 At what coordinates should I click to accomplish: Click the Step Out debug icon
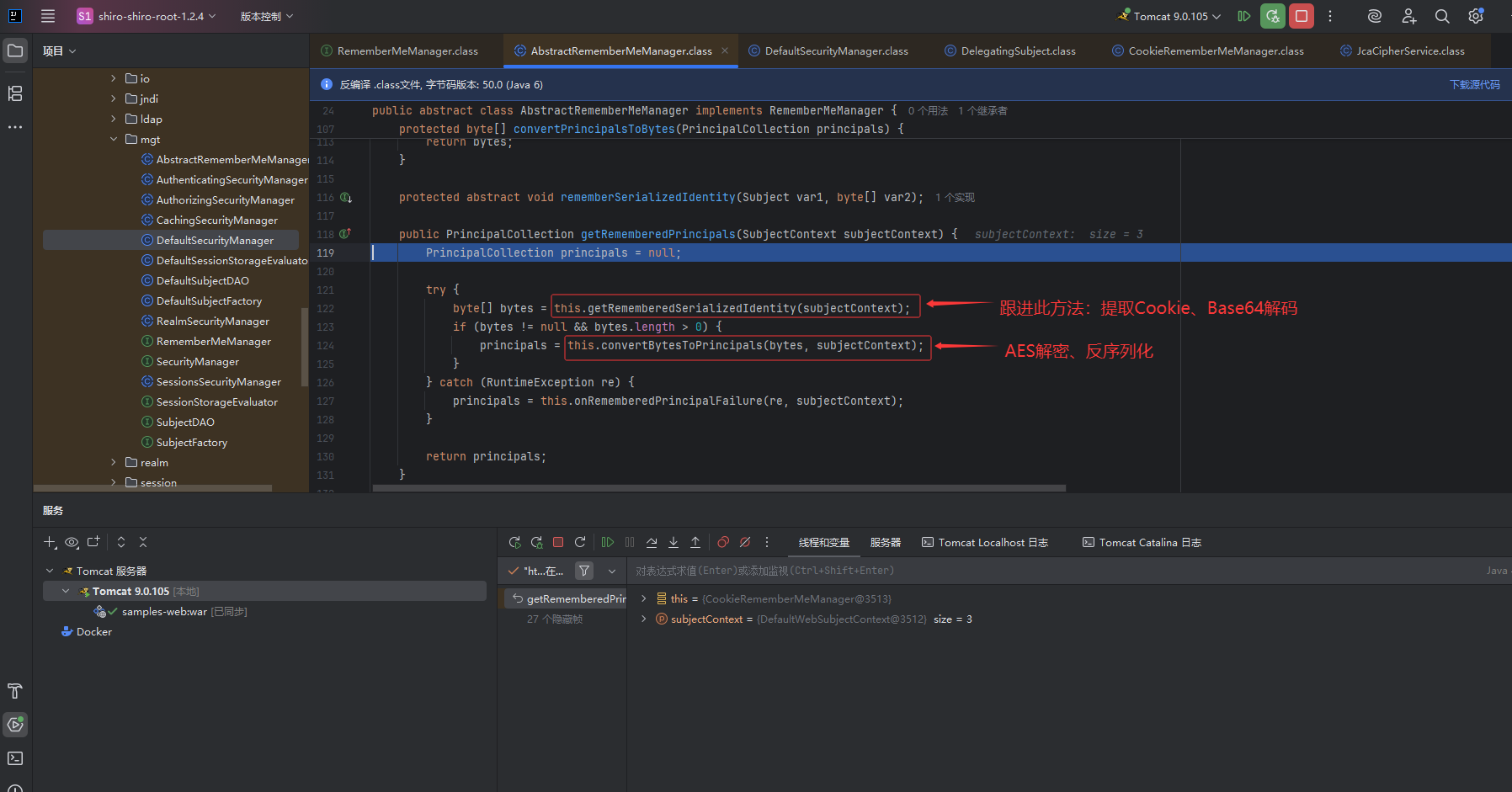[x=695, y=543]
